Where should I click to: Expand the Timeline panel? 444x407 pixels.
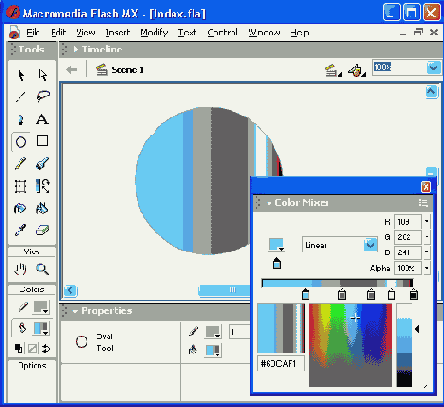pyautogui.click(x=76, y=49)
